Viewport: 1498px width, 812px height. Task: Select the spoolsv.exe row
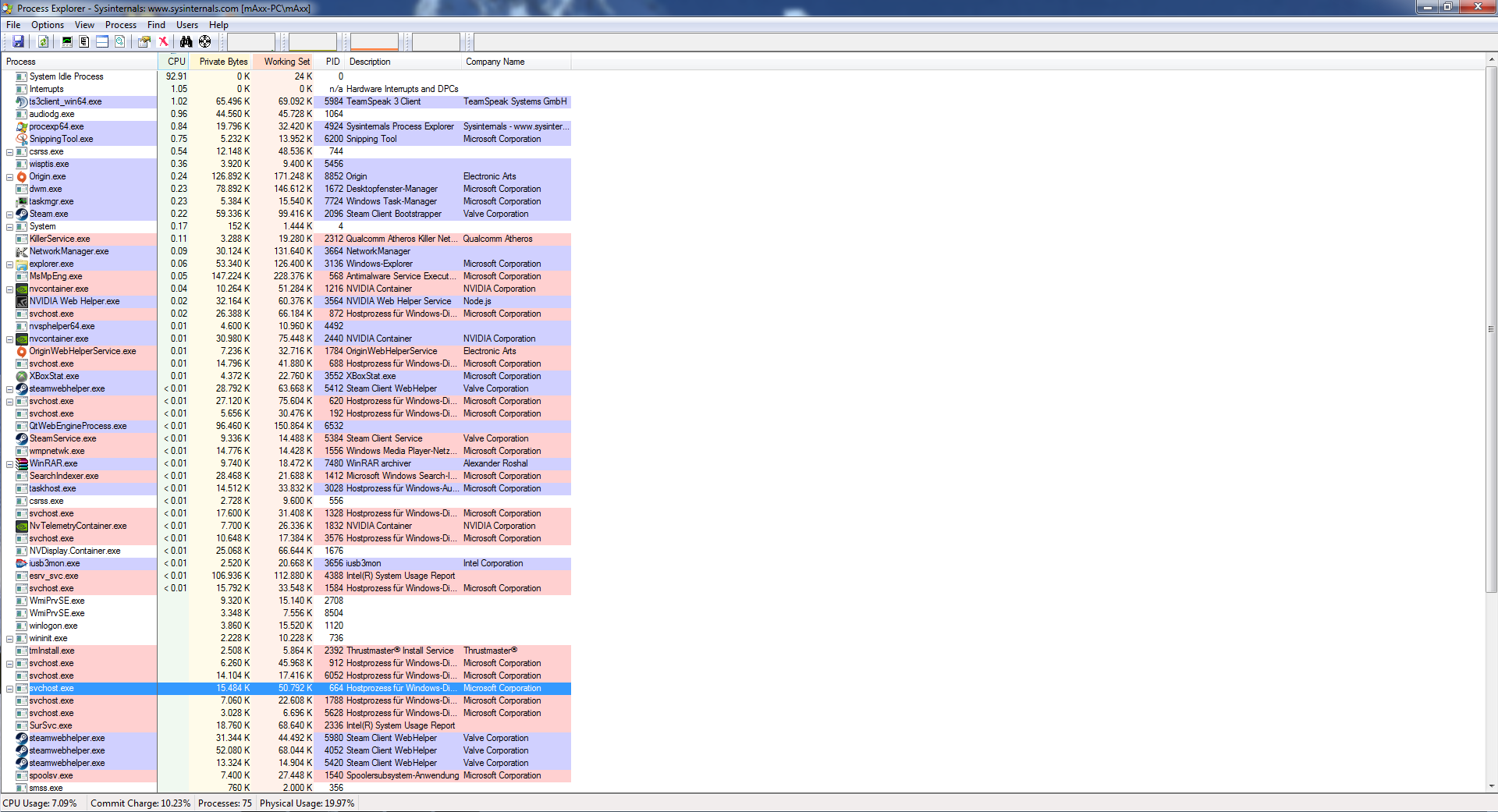pyautogui.click(x=286, y=775)
